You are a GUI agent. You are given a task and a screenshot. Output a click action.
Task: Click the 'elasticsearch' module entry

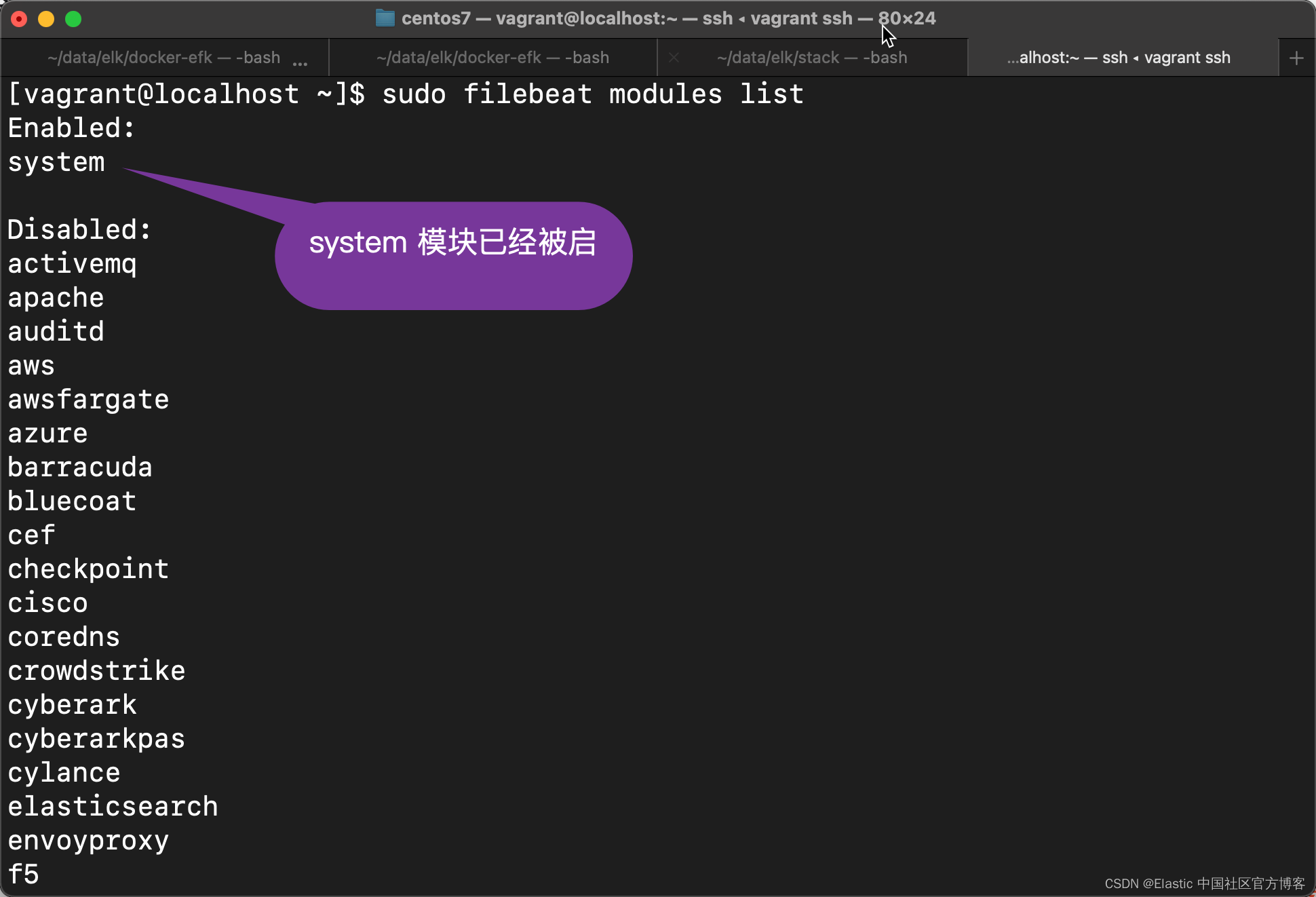[113, 807]
